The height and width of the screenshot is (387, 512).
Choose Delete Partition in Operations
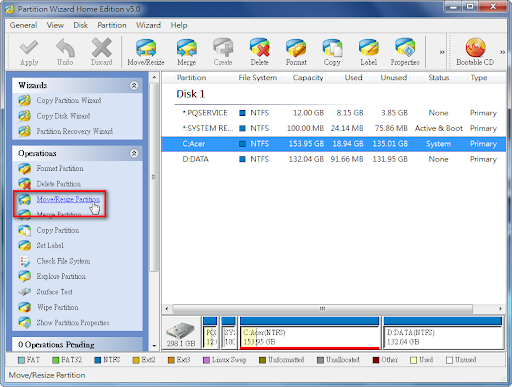pyautogui.click(x=58, y=184)
